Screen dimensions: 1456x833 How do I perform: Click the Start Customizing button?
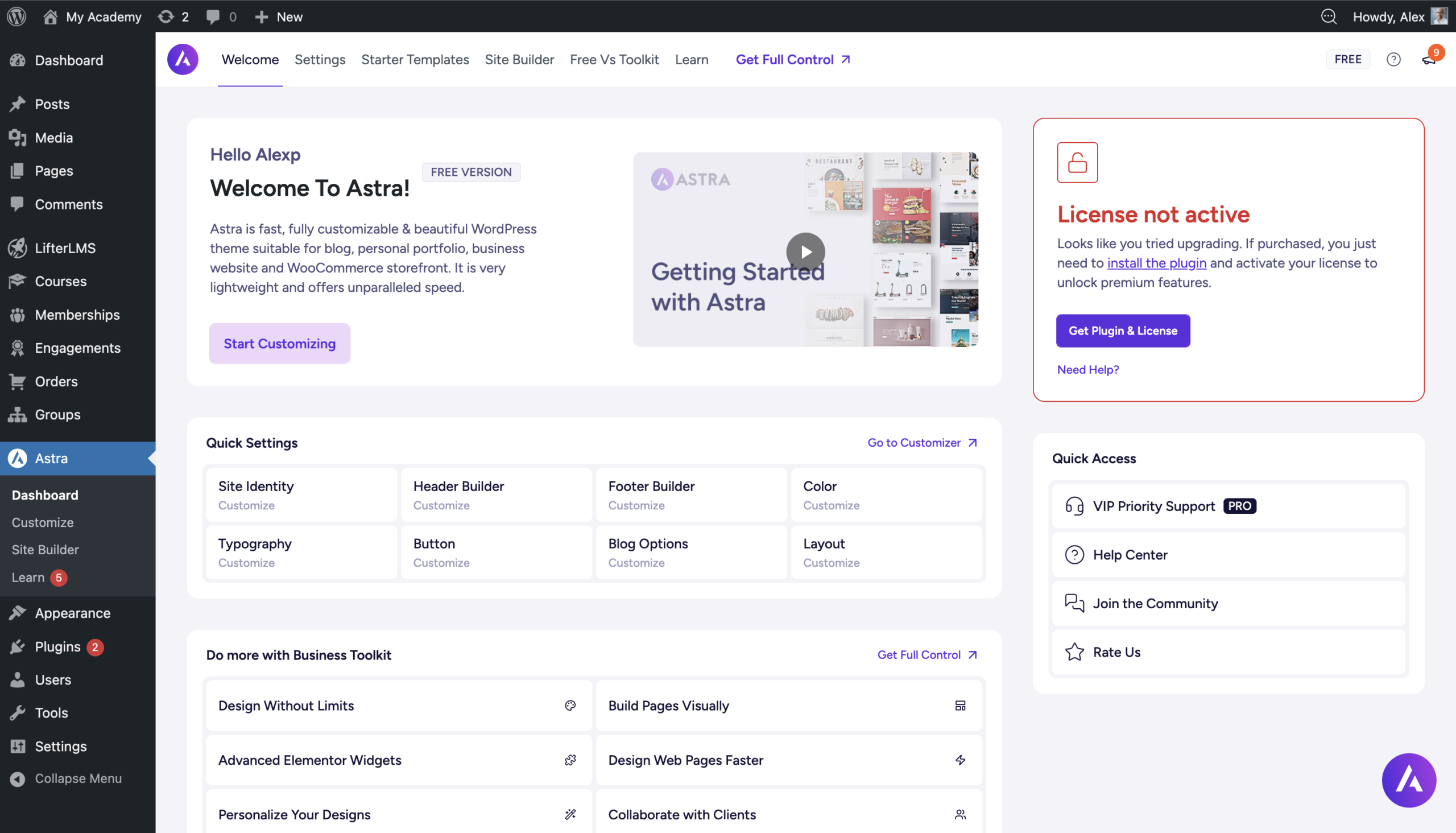pyautogui.click(x=280, y=343)
